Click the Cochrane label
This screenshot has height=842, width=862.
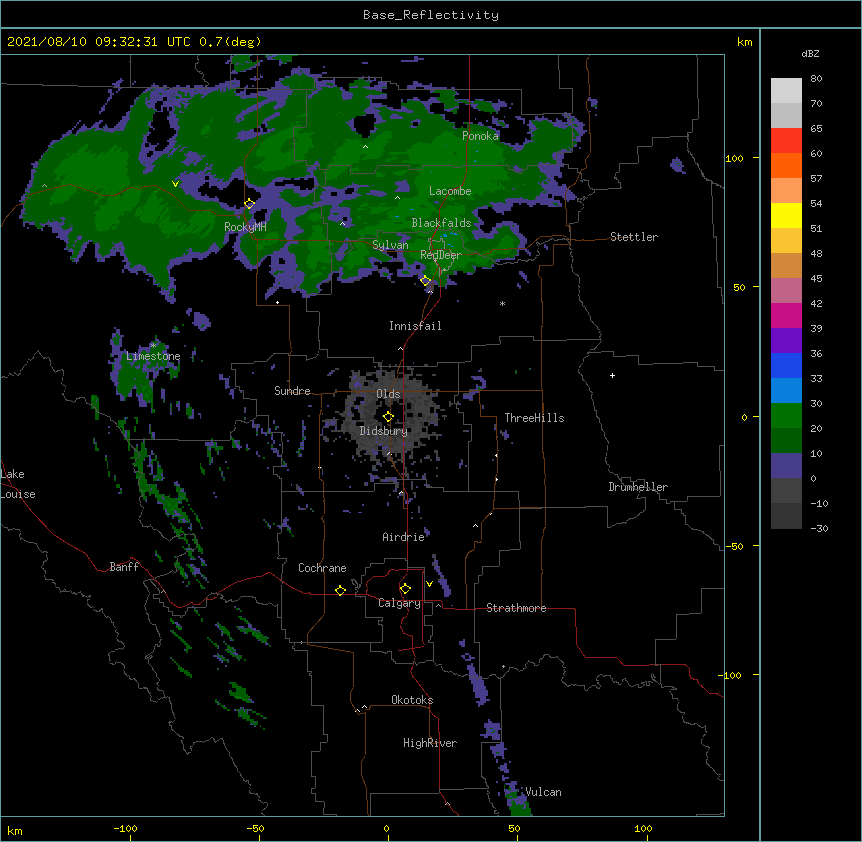point(322,568)
